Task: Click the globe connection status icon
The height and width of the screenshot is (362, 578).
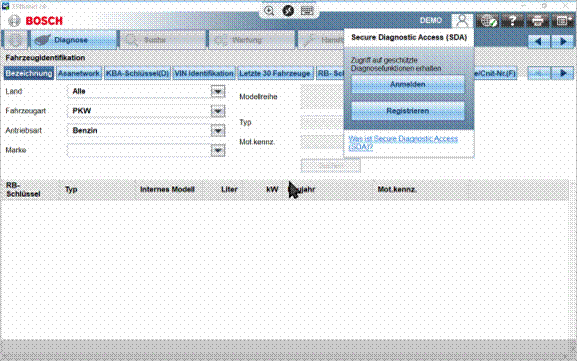Action: click(x=487, y=21)
